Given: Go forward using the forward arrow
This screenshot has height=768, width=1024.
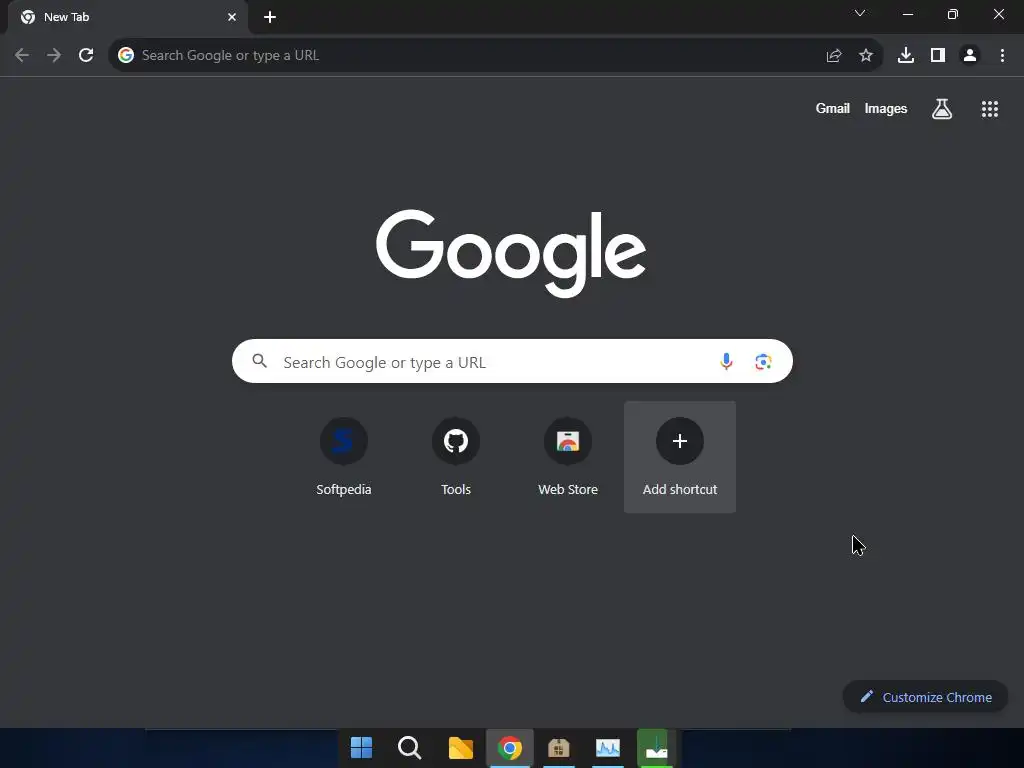Looking at the screenshot, I should click(54, 56).
